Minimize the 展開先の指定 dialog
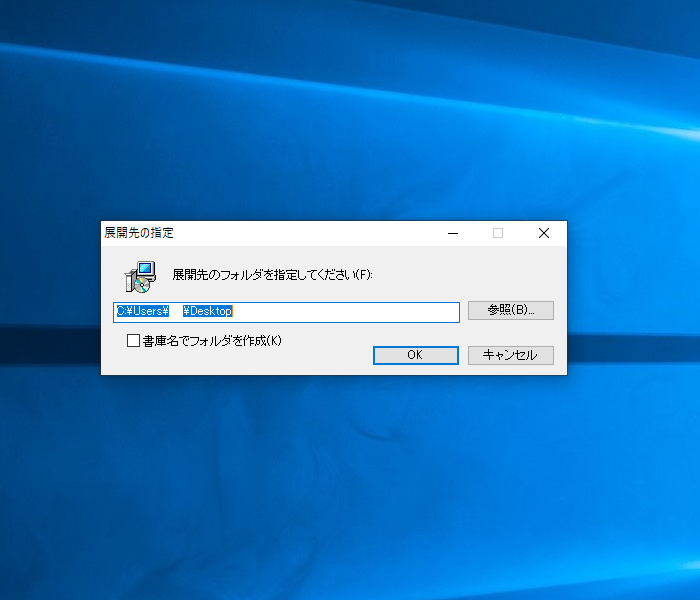The image size is (700, 600). click(x=453, y=233)
